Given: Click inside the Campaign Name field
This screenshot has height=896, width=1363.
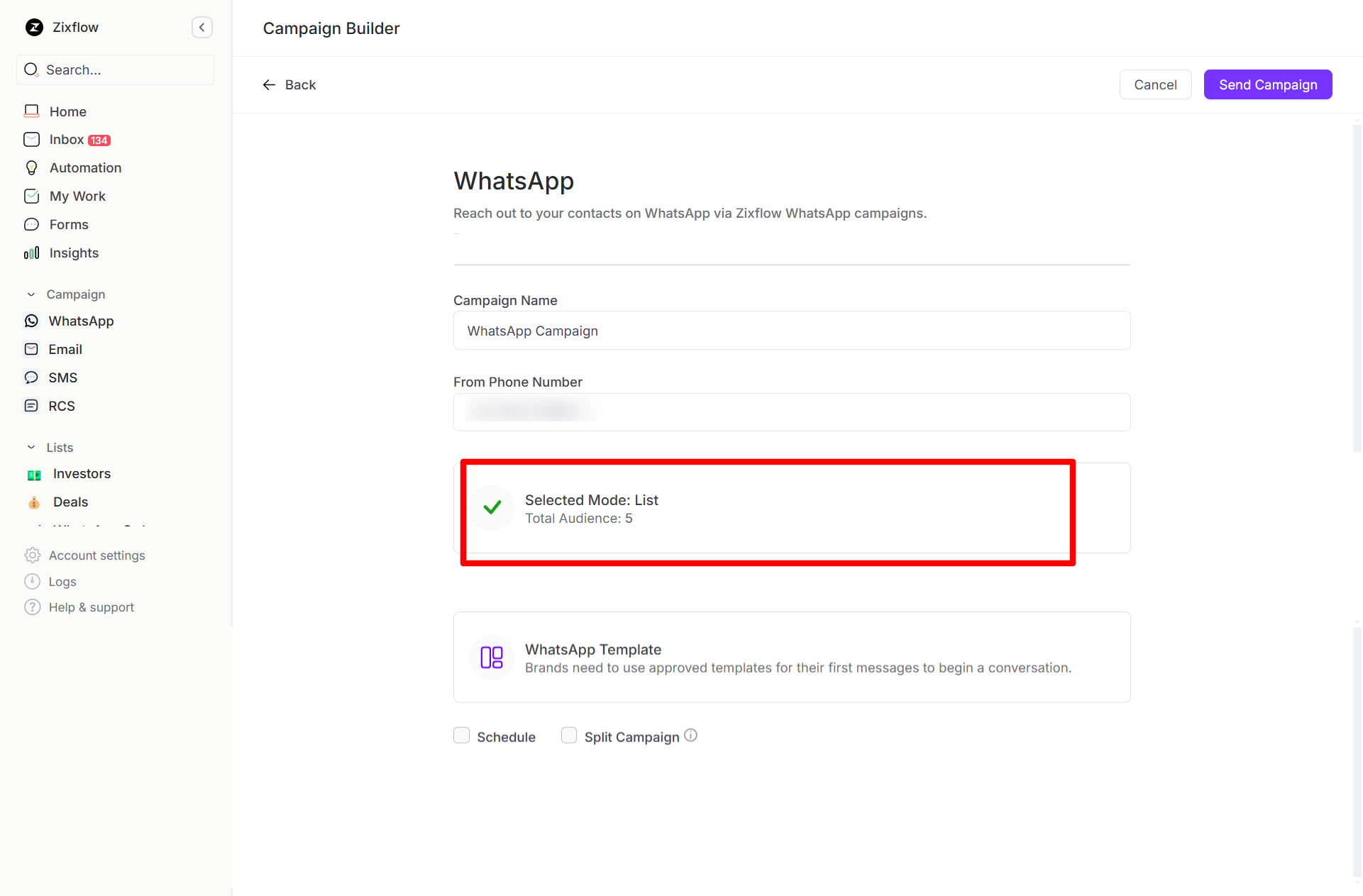Looking at the screenshot, I should (x=791, y=330).
